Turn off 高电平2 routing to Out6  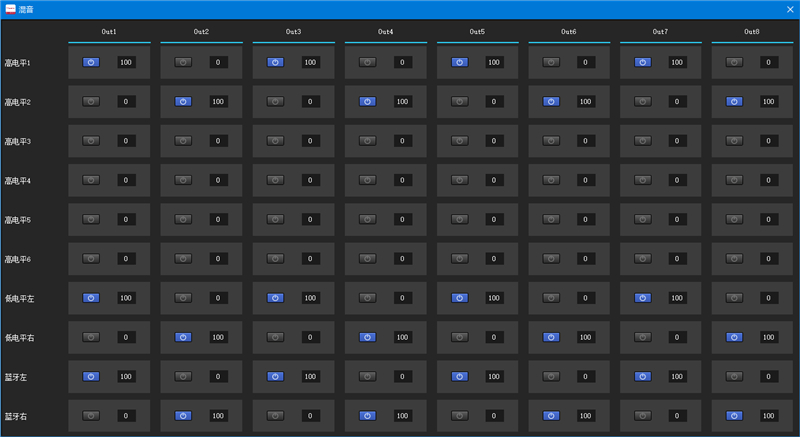tap(551, 101)
